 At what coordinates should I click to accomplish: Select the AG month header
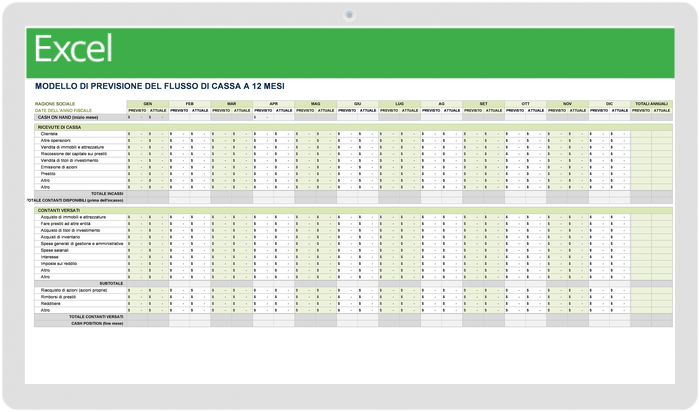(442, 104)
